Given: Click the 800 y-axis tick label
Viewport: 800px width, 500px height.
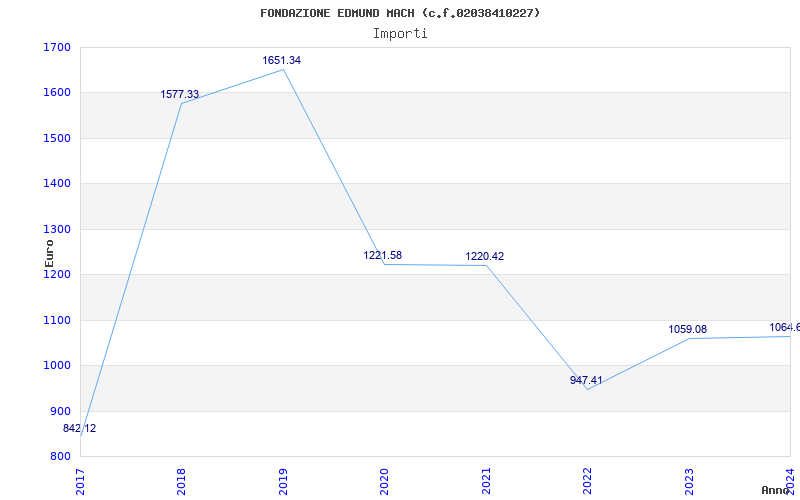Looking at the screenshot, I should (61, 457).
